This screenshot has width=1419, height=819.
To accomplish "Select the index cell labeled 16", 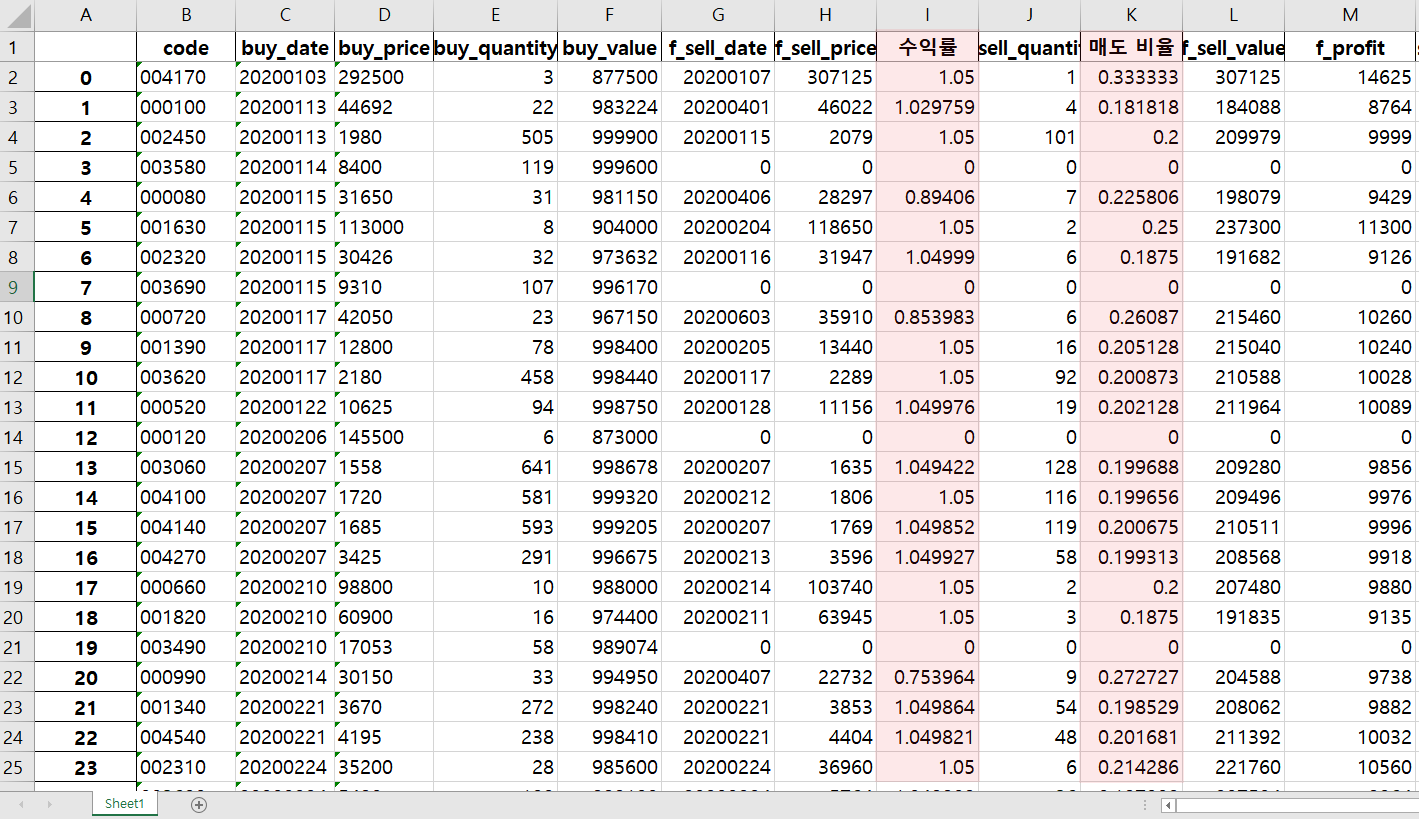I will (x=86, y=557).
